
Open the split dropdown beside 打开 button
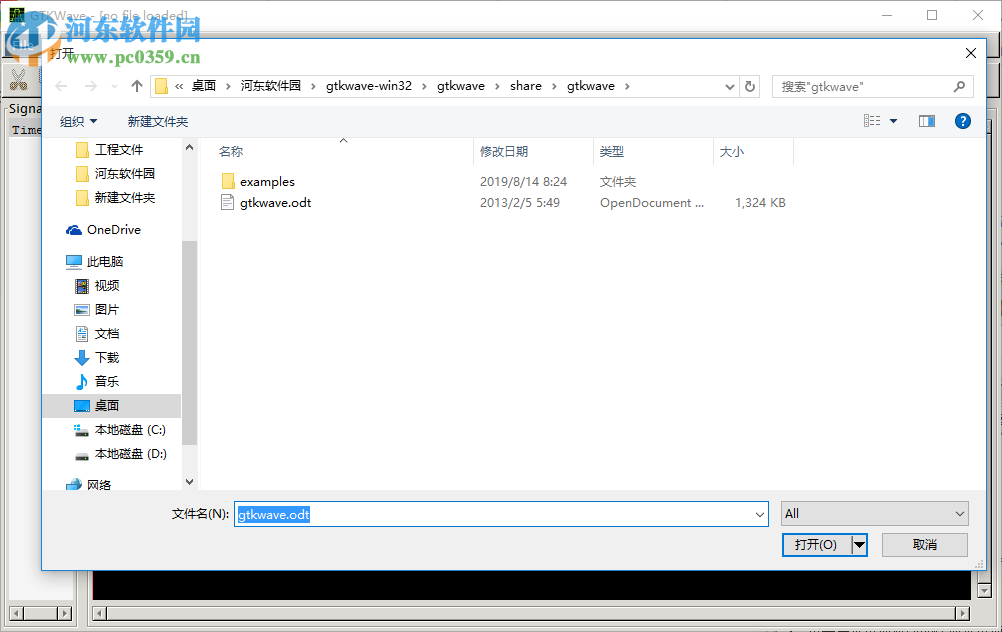pyautogui.click(x=857, y=545)
